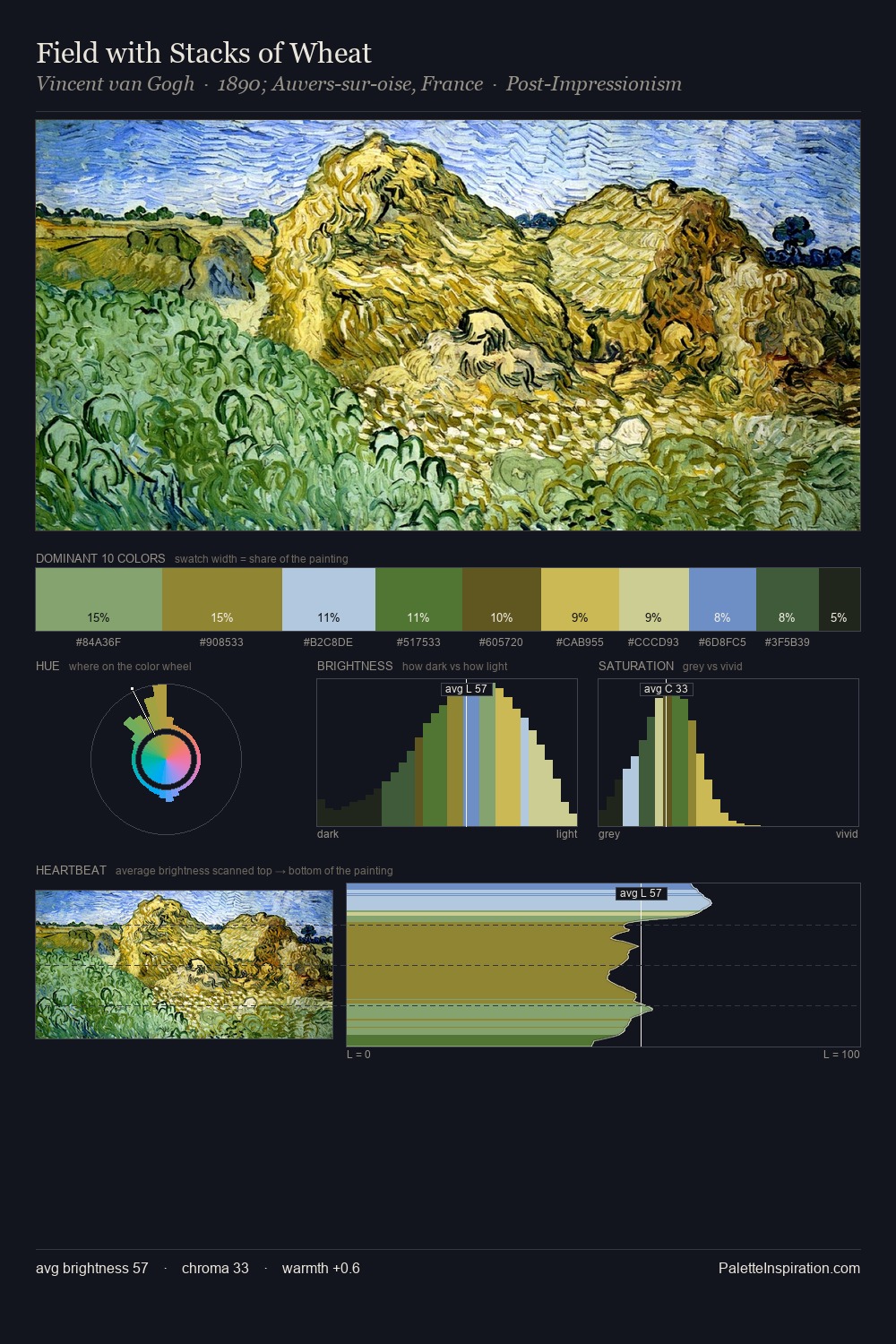Click the hex code '#3F5B39'
Screen dimensions: 896x1344
[x=788, y=642]
